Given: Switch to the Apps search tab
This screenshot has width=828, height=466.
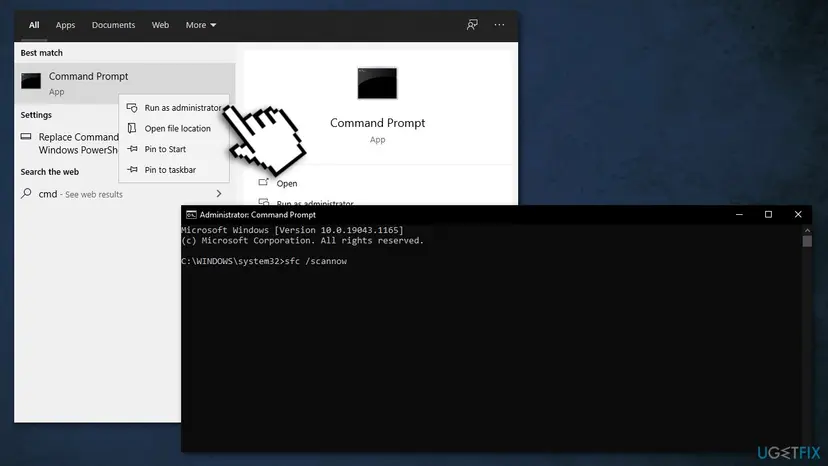Looking at the screenshot, I should pyautogui.click(x=65, y=25).
